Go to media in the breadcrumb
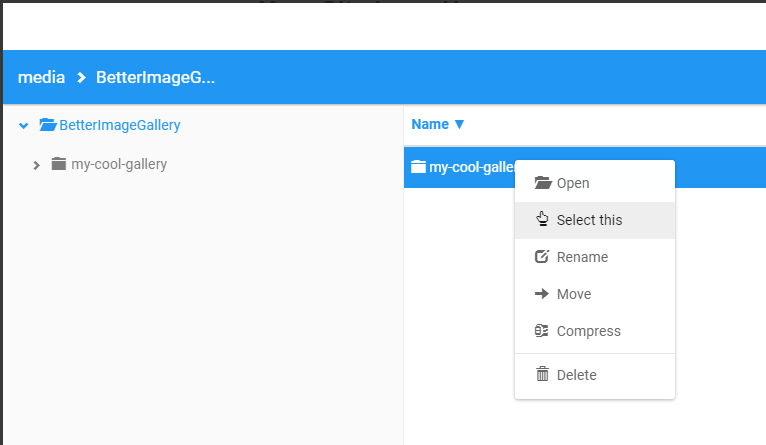 tap(41, 77)
